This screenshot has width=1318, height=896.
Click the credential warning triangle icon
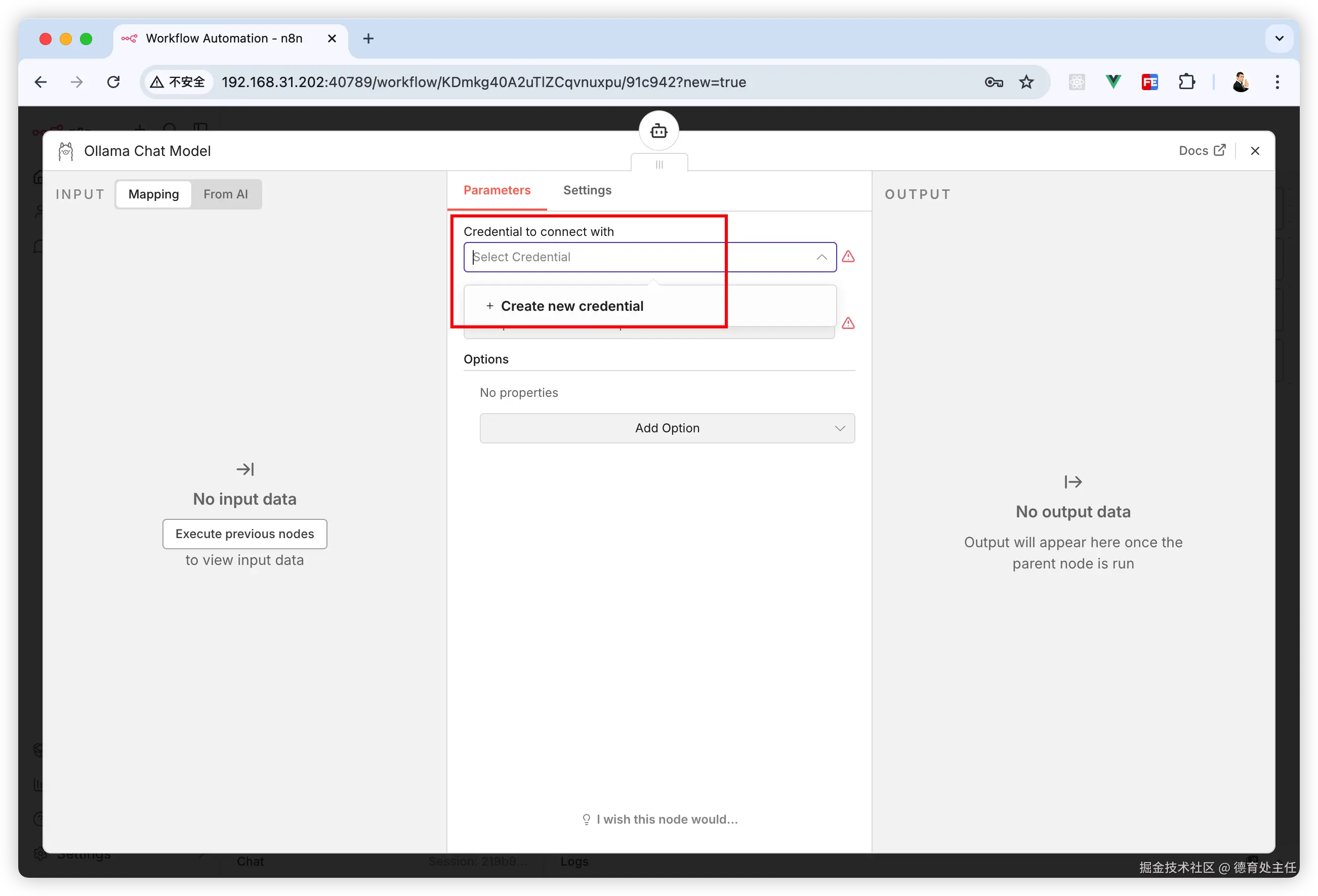(x=848, y=257)
